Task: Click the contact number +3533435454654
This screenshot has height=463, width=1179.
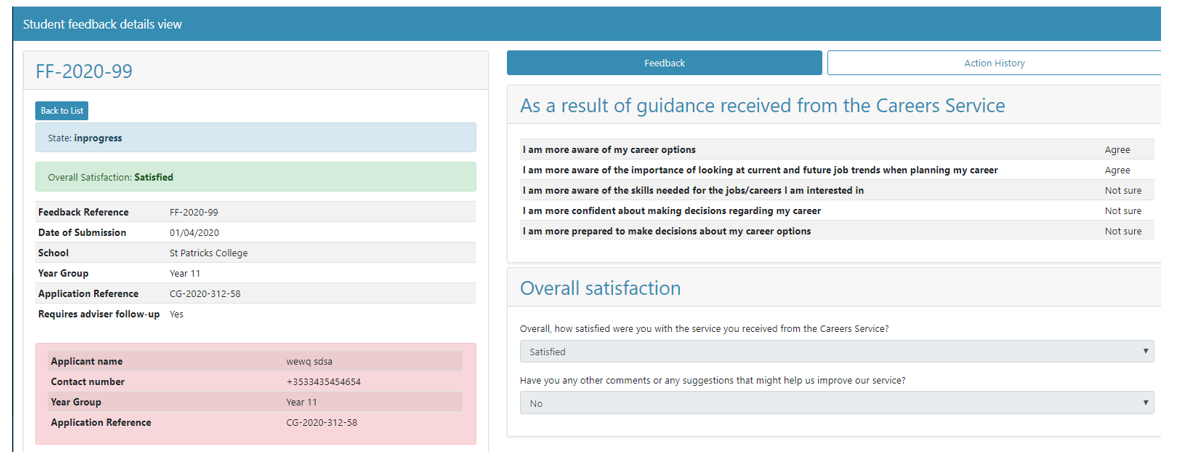Action: (x=323, y=382)
